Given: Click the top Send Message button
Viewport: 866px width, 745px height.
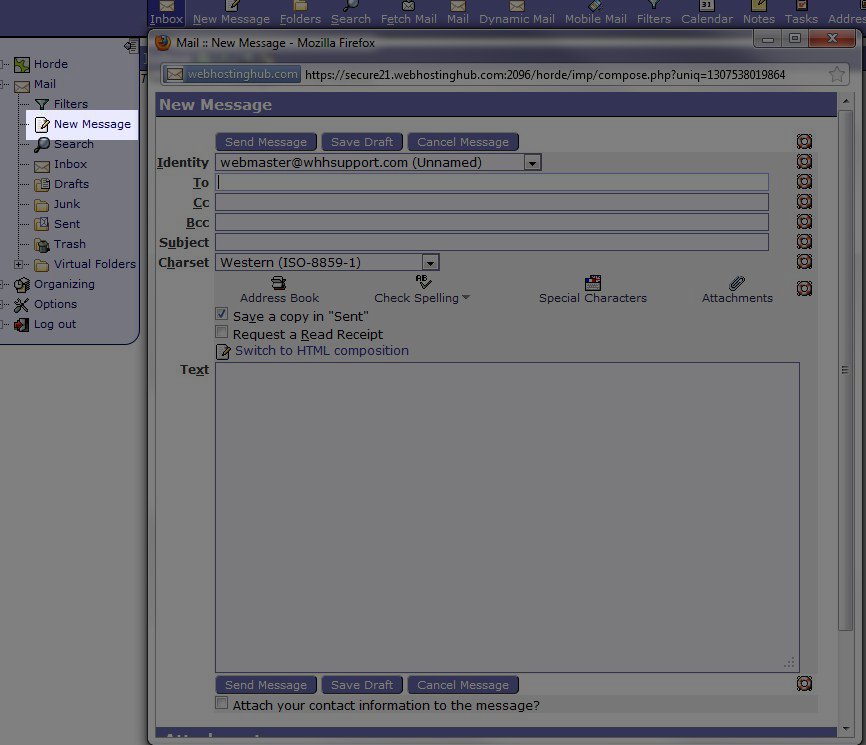Looking at the screenshot, I should 266,142.
